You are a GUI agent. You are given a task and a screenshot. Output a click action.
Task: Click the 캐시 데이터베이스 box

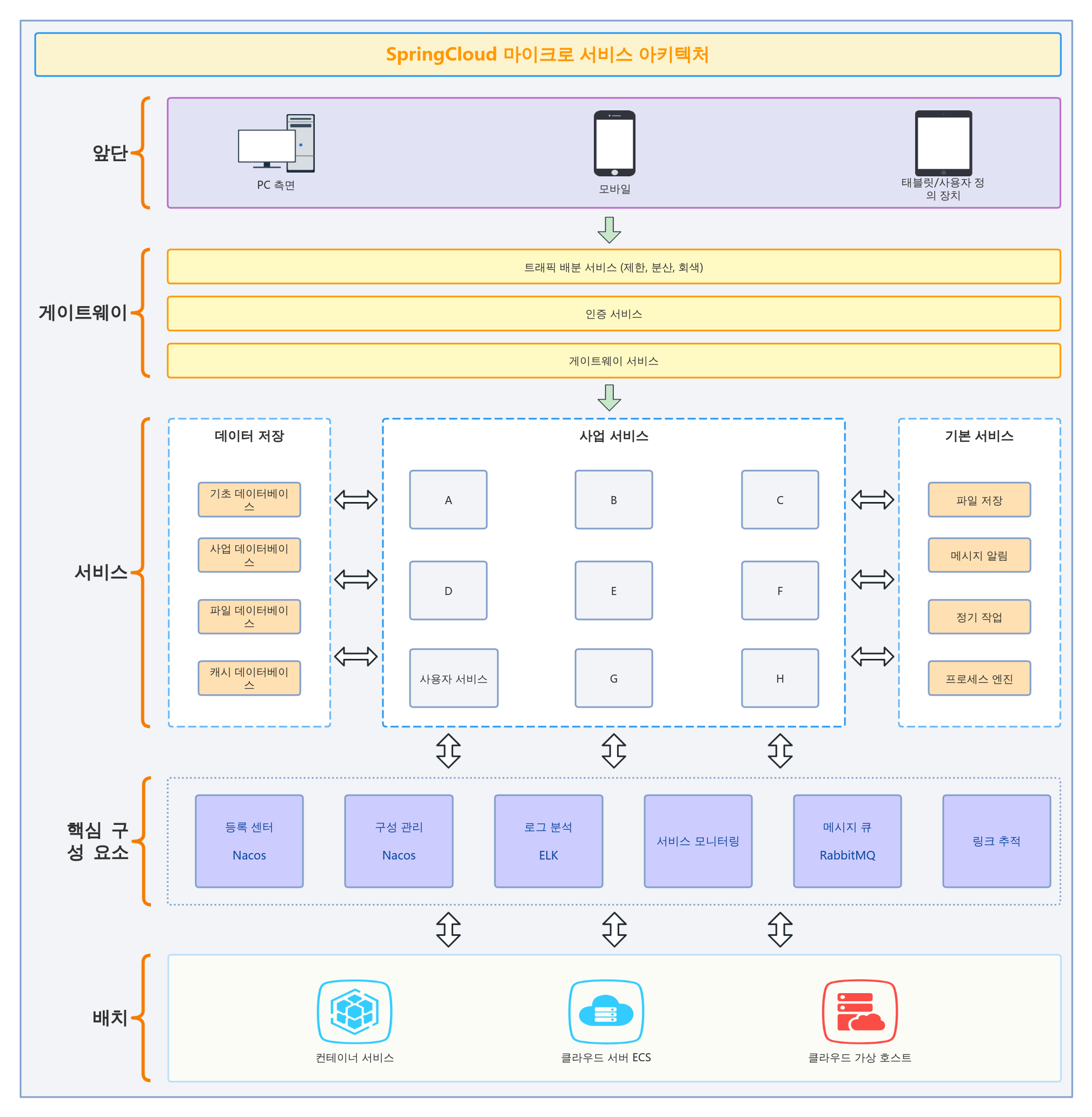click(x=249, y=678)
